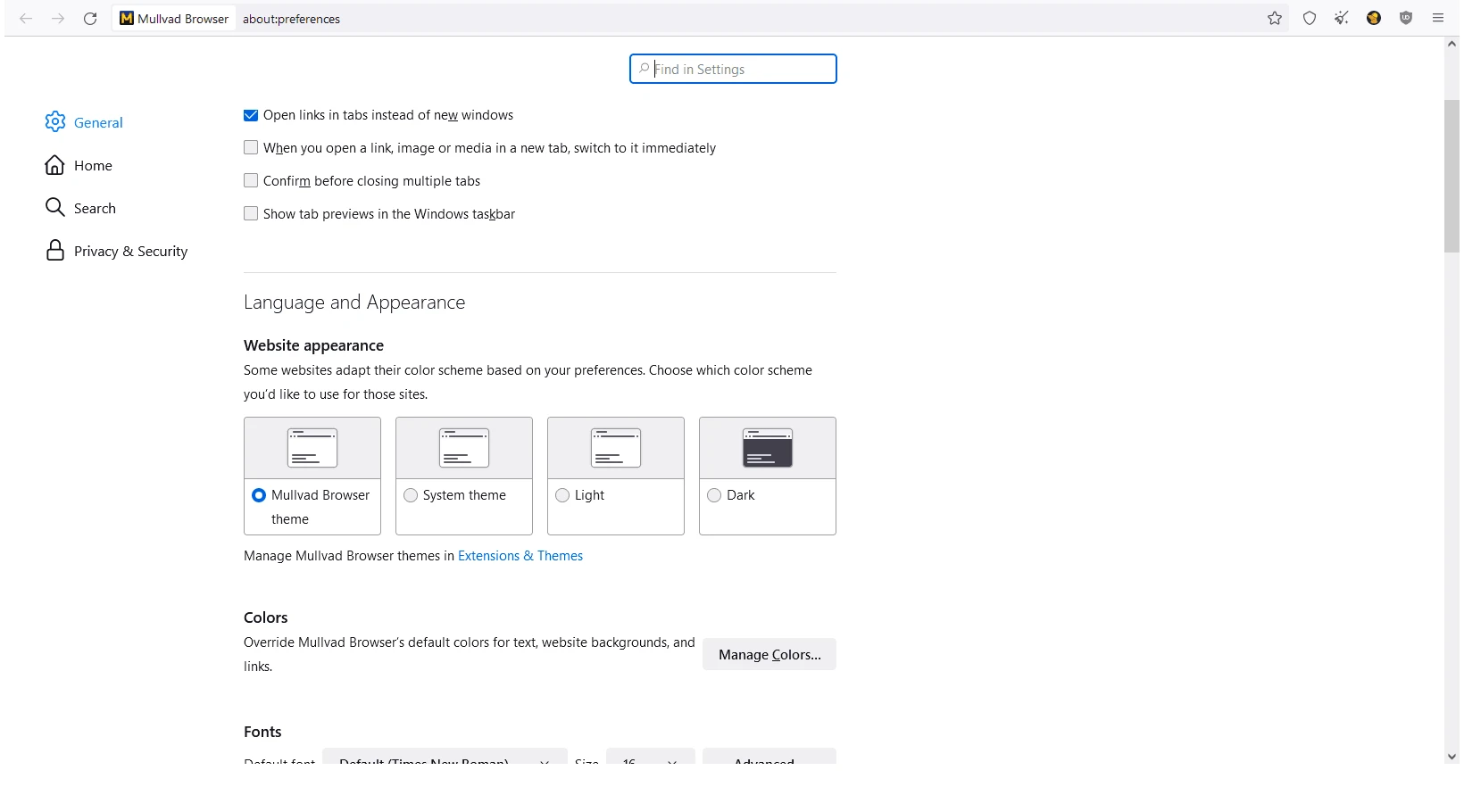Click the Light theme preview thumbnail

(x=616, y=448)
